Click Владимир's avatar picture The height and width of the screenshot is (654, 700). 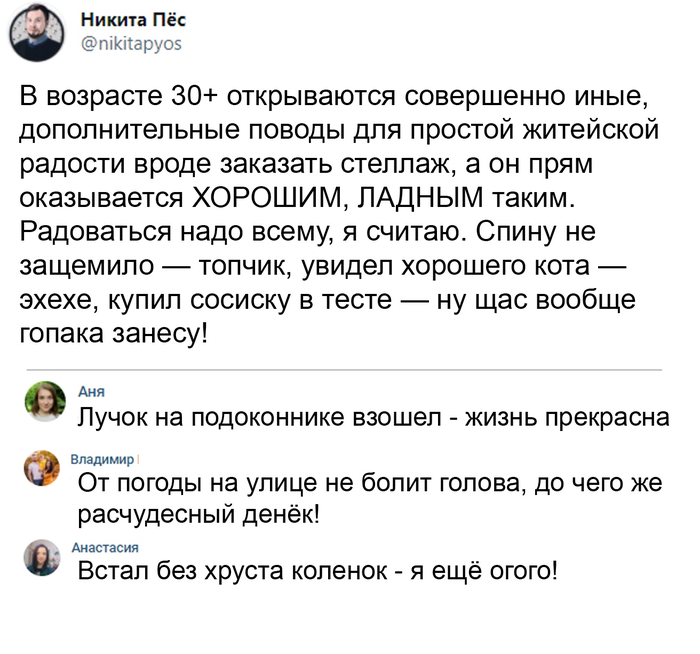point(43,469)
